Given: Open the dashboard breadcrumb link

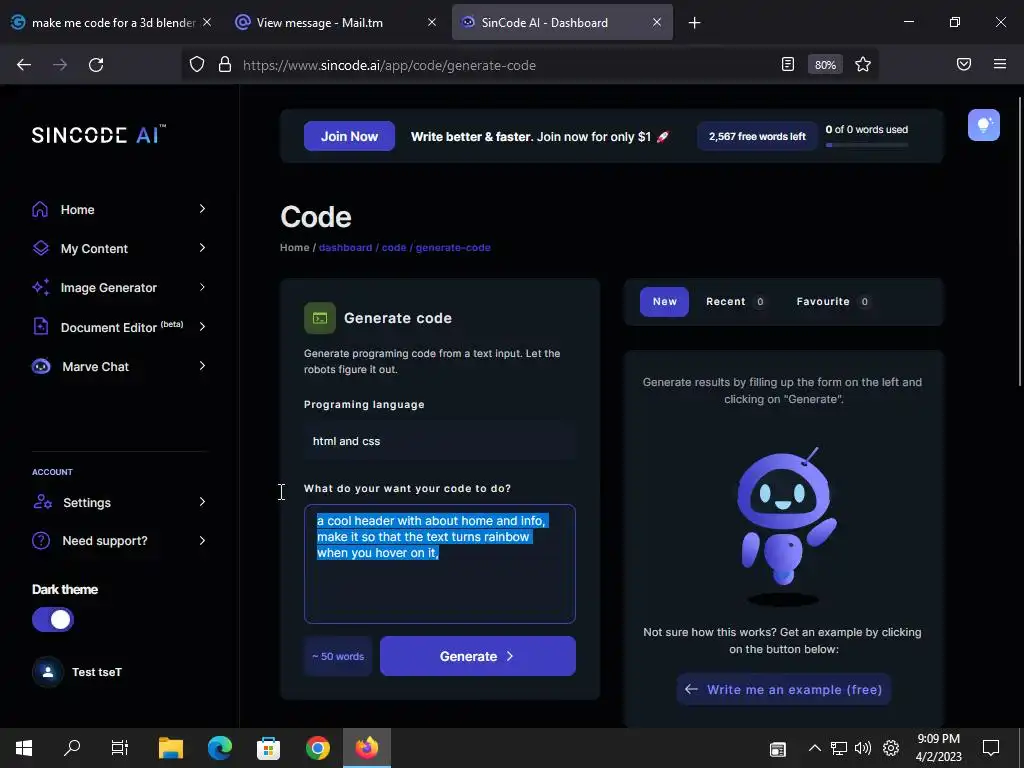Looking at the screenshot, I should click(345, 248).
